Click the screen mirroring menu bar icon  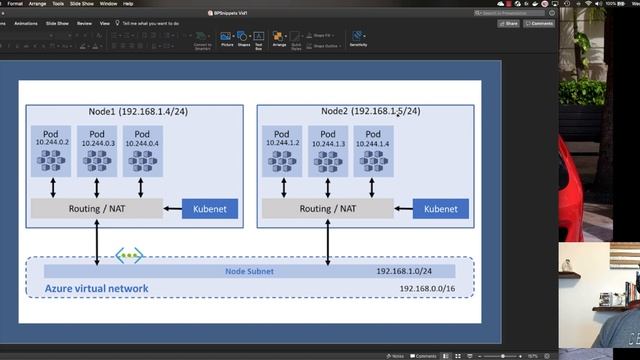coord(555,4)
